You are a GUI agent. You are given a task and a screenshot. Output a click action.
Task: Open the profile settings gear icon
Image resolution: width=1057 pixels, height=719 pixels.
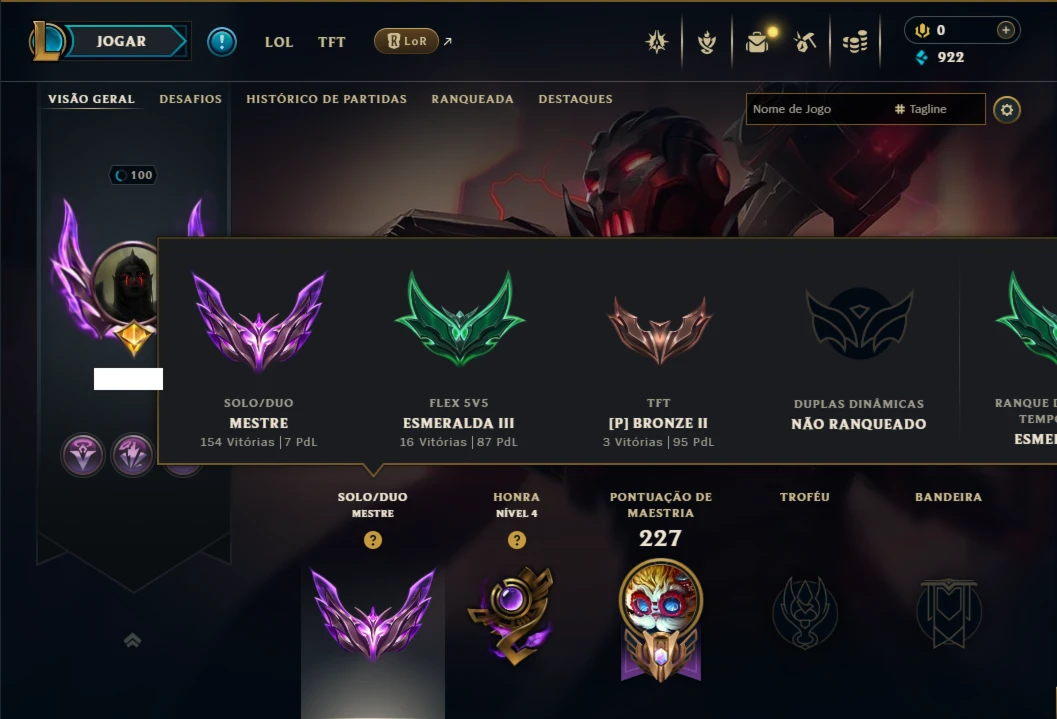1006,110
